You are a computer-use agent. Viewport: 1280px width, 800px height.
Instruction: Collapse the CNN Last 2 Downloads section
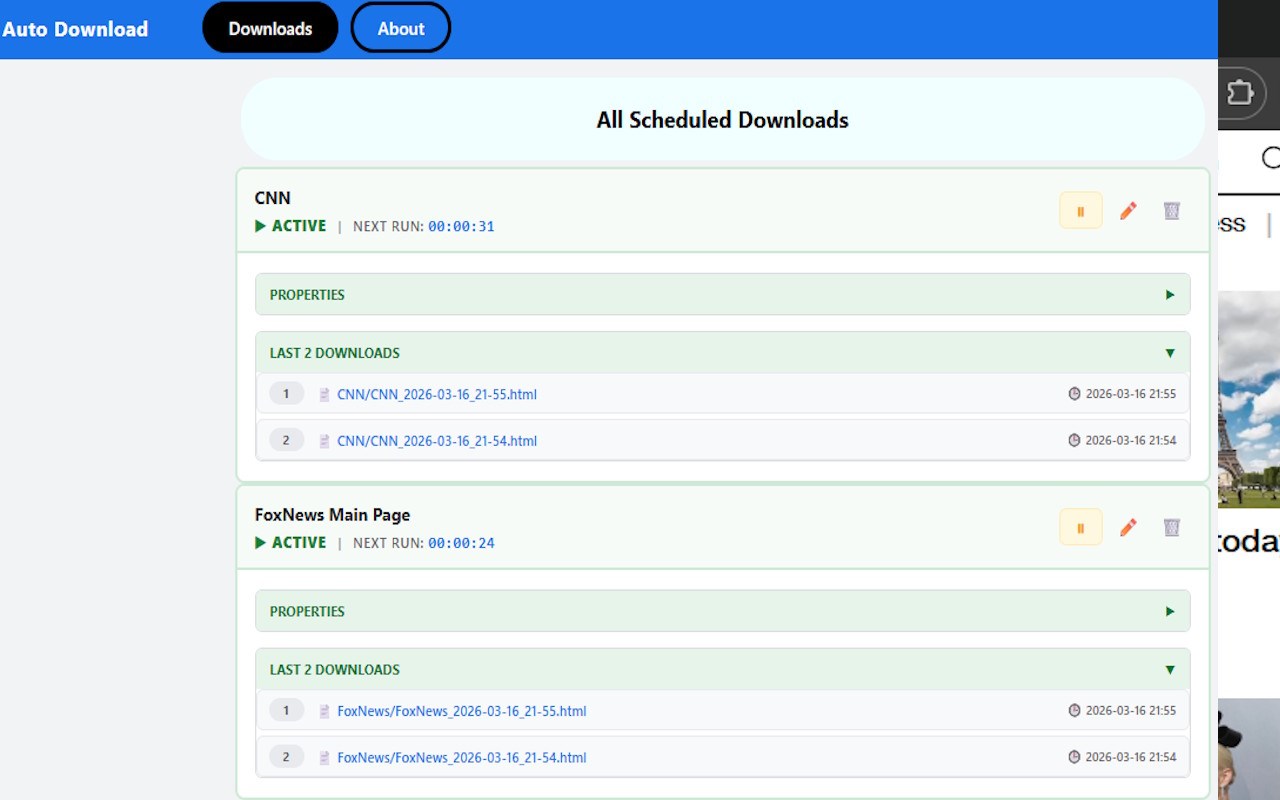point(723,353)
